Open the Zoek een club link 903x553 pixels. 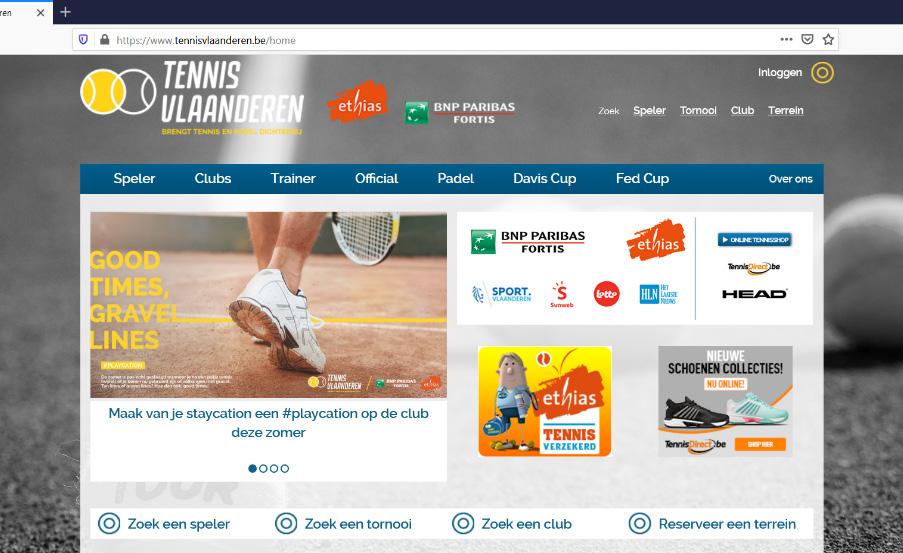(x=526, y=524)
